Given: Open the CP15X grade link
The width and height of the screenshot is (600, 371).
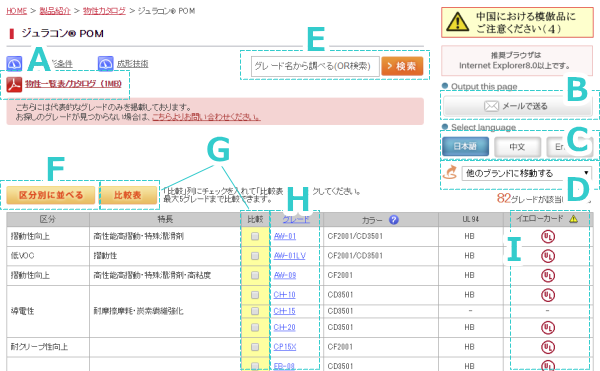Looking at the screenshot, I should click(285, 347).
